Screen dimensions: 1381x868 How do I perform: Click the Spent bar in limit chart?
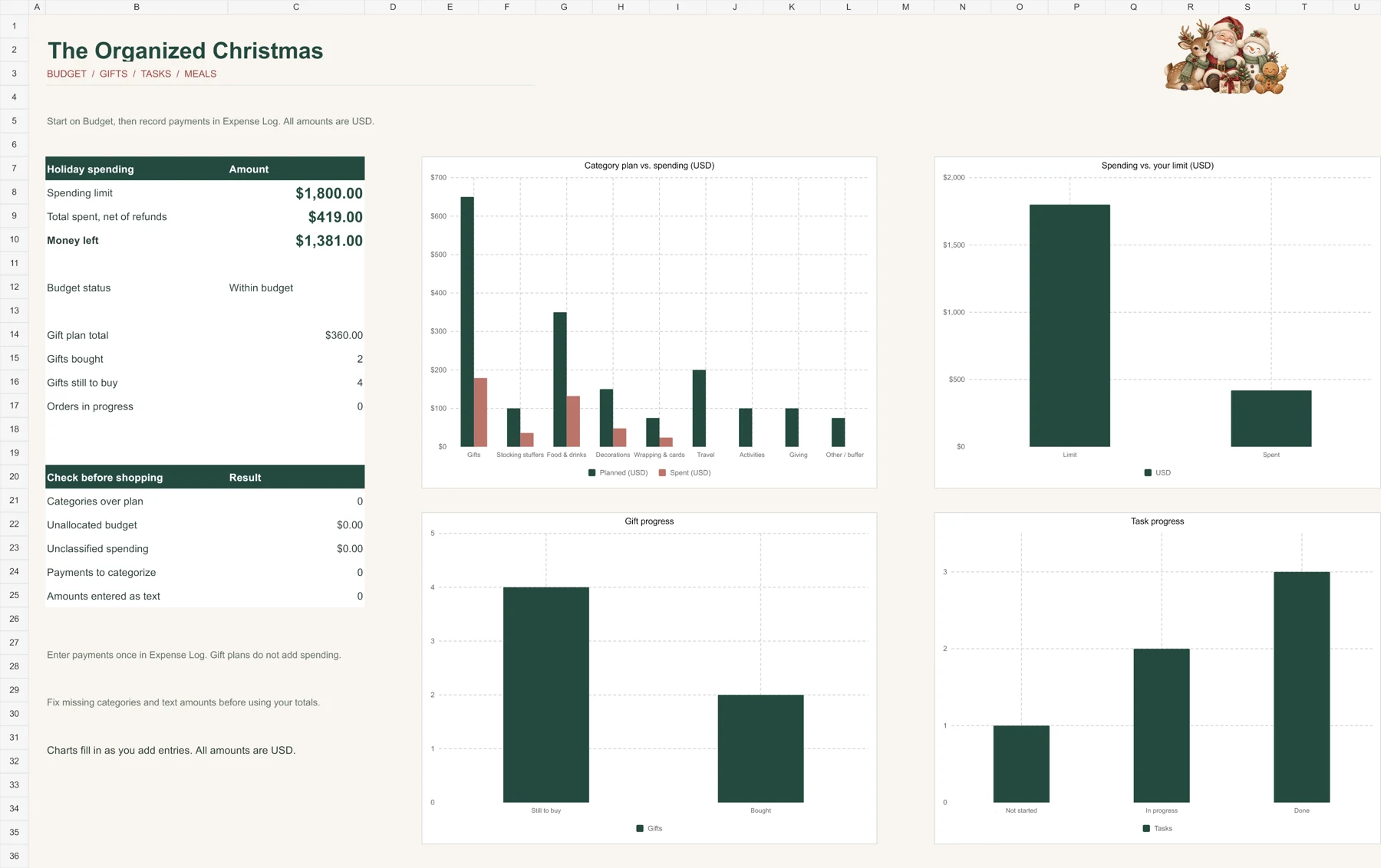click(x=1271, y=419)
